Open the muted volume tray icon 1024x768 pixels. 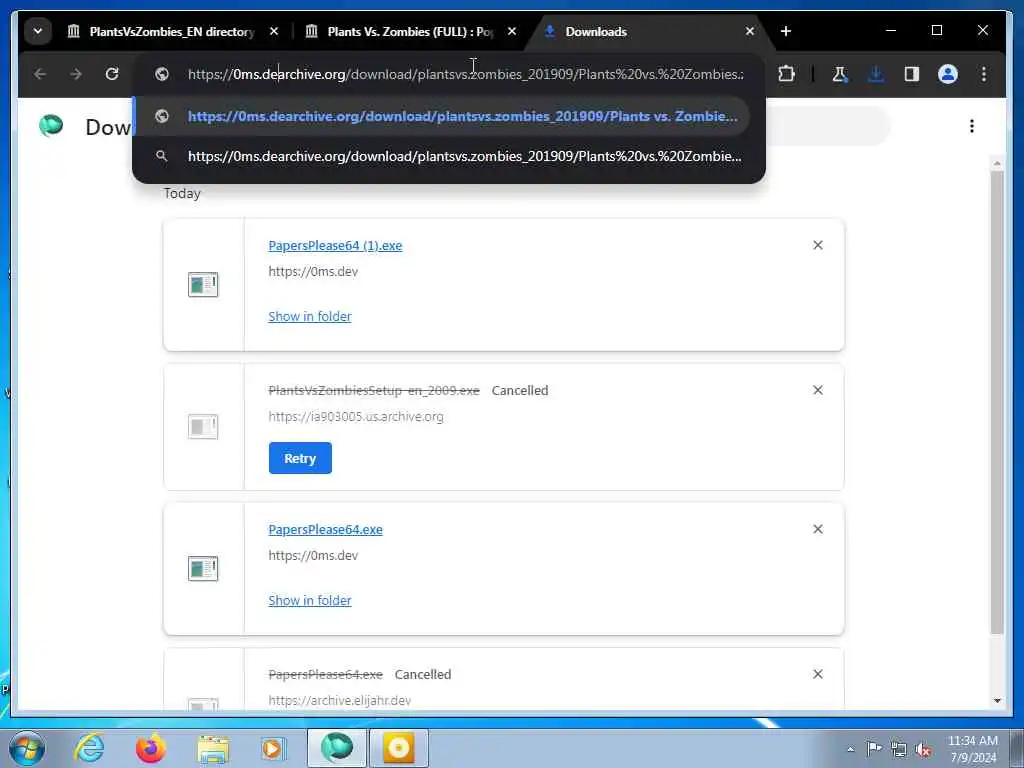pos(923,750)
